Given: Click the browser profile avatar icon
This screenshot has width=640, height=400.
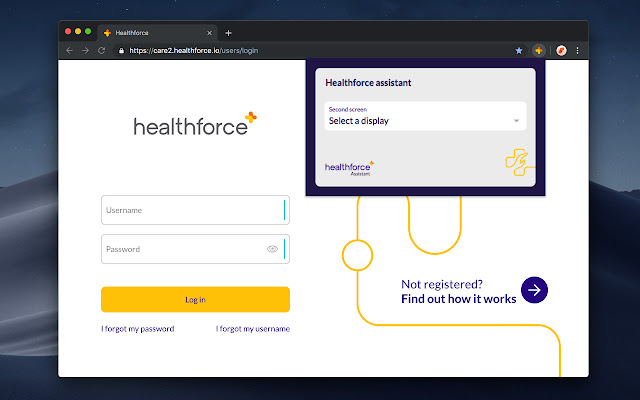Looking at the screenshot, I should click(561, 50).
